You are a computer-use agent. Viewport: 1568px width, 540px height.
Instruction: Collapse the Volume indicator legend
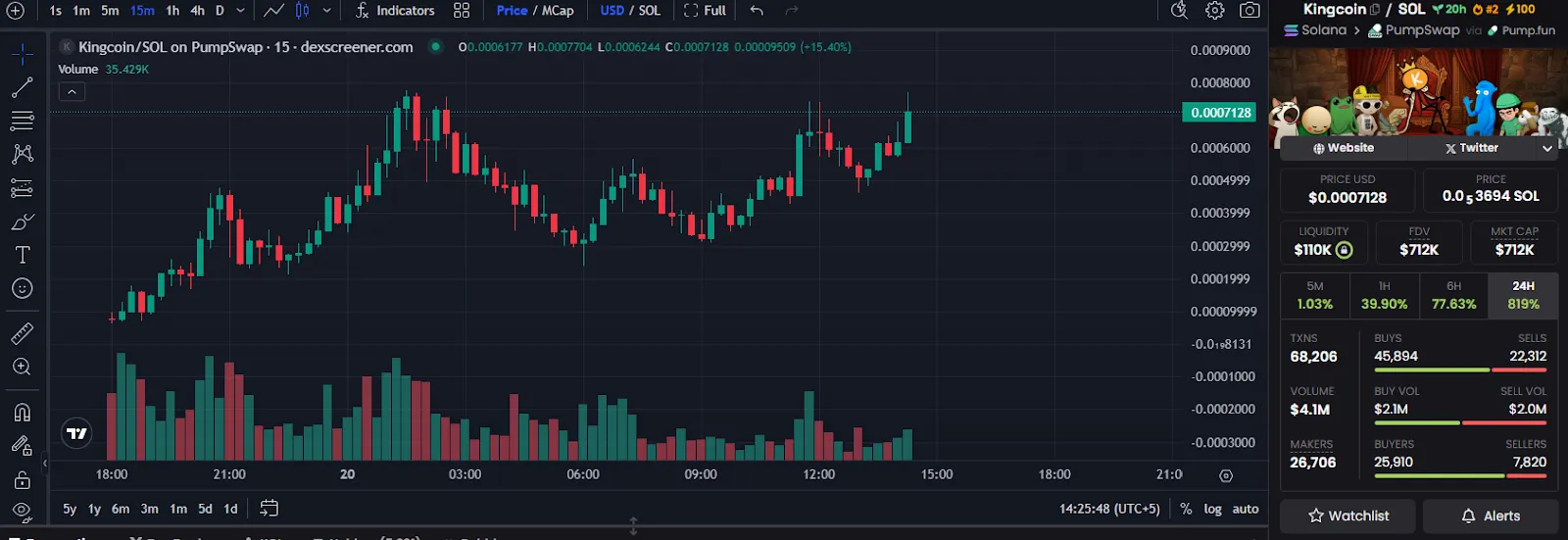(x=72, y=92)
